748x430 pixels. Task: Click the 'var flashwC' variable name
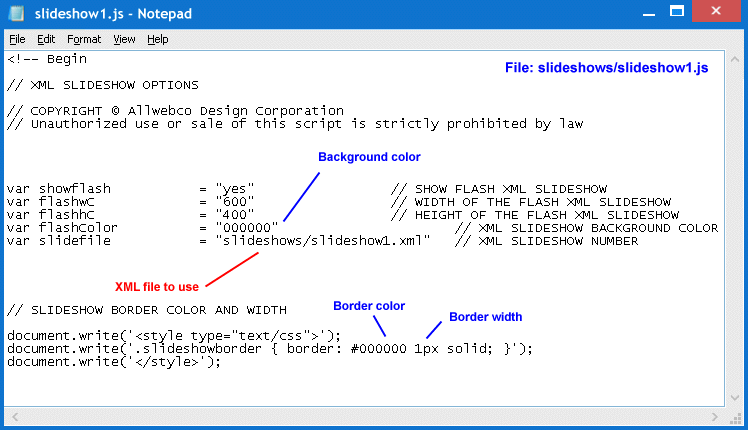coord(51,202)
